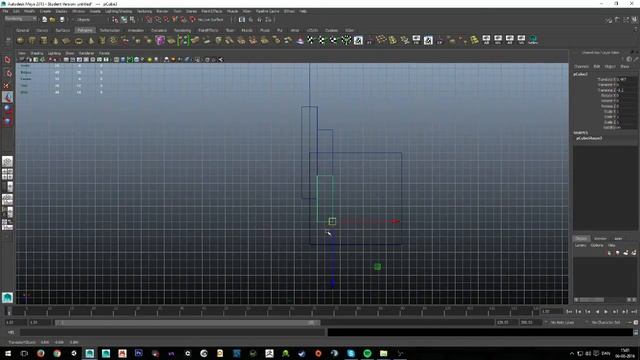Click the MEL command line input
Image resolution: width=640 pixels, height=360 pixels.
pyautogui.click(x=172, y=333)
